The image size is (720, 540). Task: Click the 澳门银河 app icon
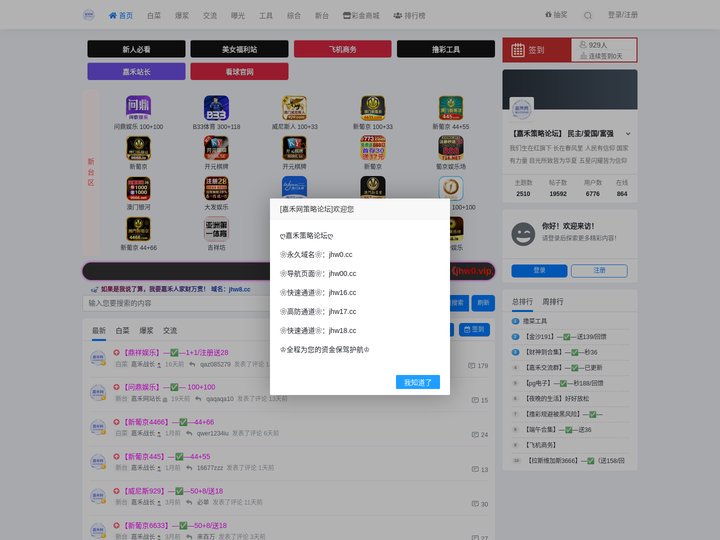coord(138,189)
